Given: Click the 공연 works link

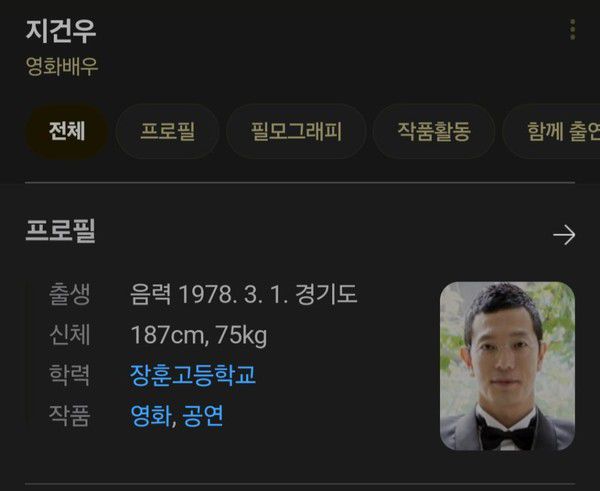Looking at the screenshot, I should pyautogui.click(x=203, y=415).
